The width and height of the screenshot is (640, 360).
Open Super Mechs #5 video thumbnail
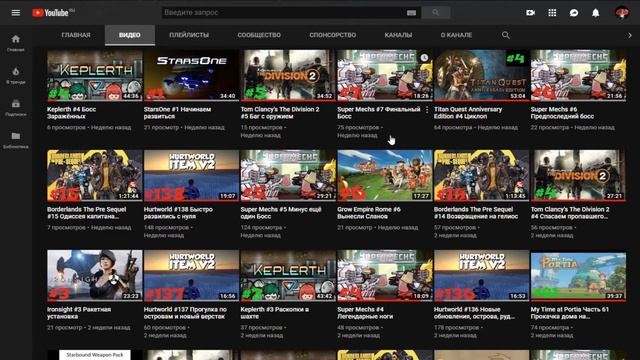[288, 175]
